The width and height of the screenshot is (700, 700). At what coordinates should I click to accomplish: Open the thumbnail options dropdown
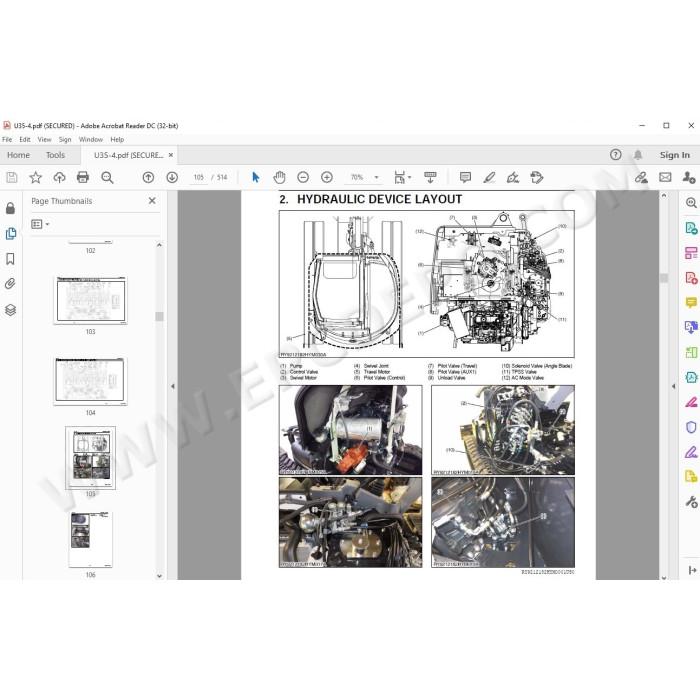[40, 224]
